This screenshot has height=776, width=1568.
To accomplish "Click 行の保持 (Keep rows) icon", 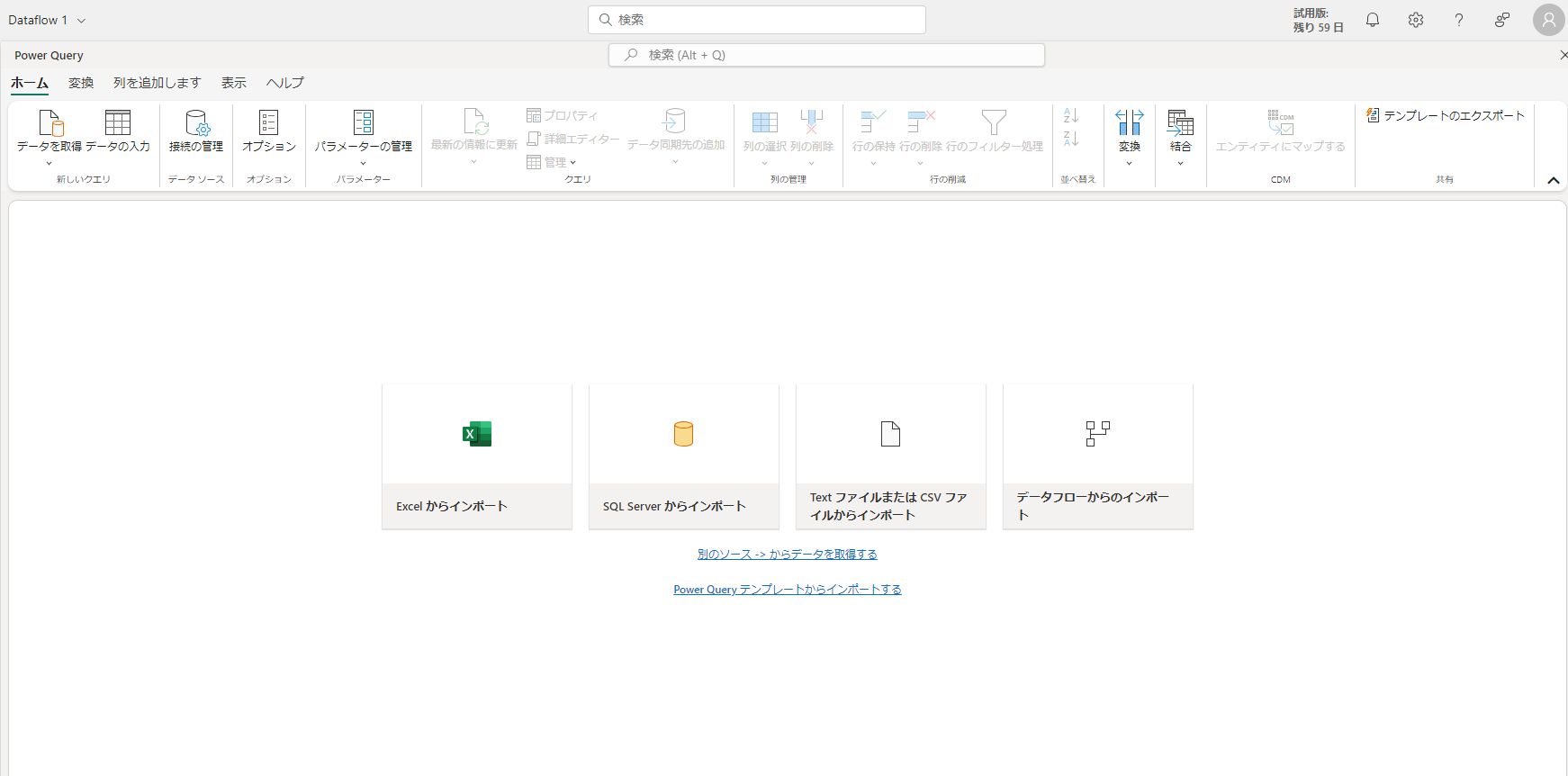I will (x=873, y=122).
